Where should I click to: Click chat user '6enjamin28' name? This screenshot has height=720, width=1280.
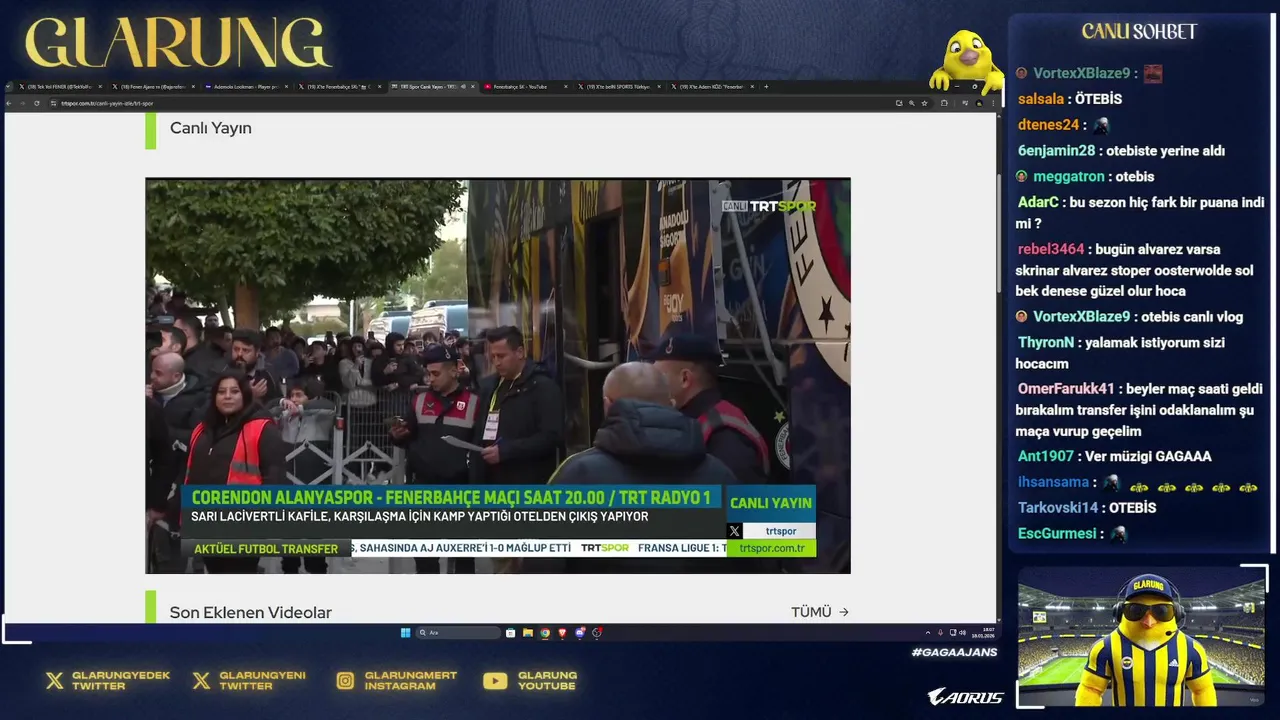1056,151
